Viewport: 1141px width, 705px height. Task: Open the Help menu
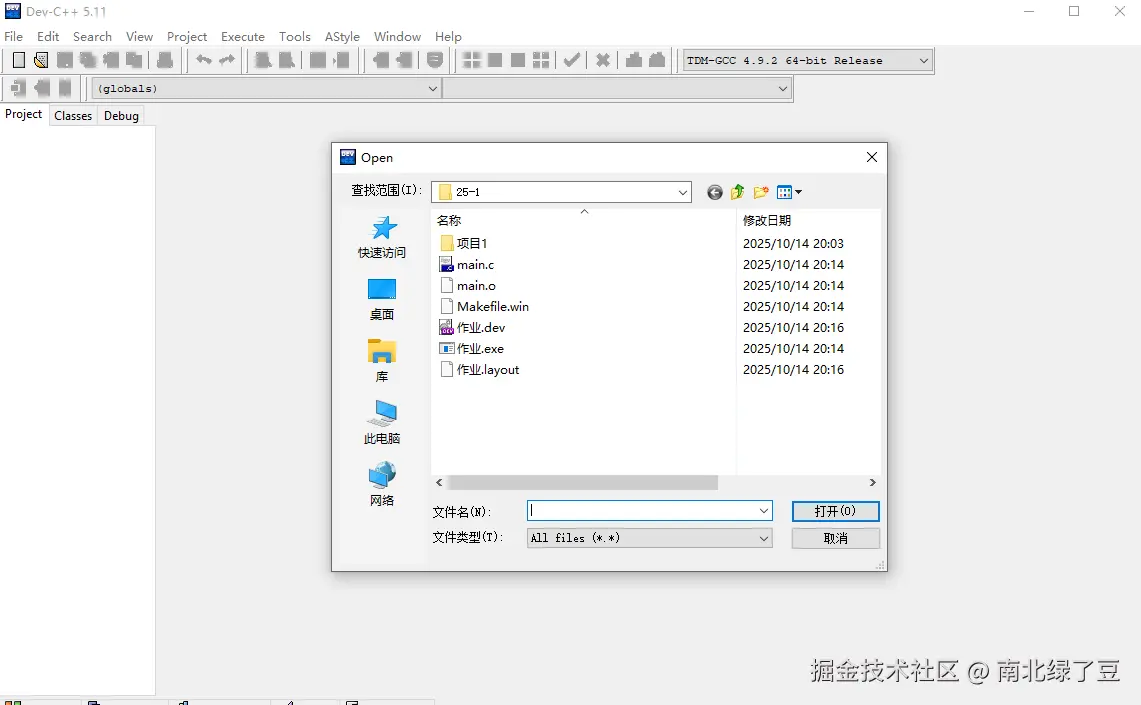(x=448, y=36)
